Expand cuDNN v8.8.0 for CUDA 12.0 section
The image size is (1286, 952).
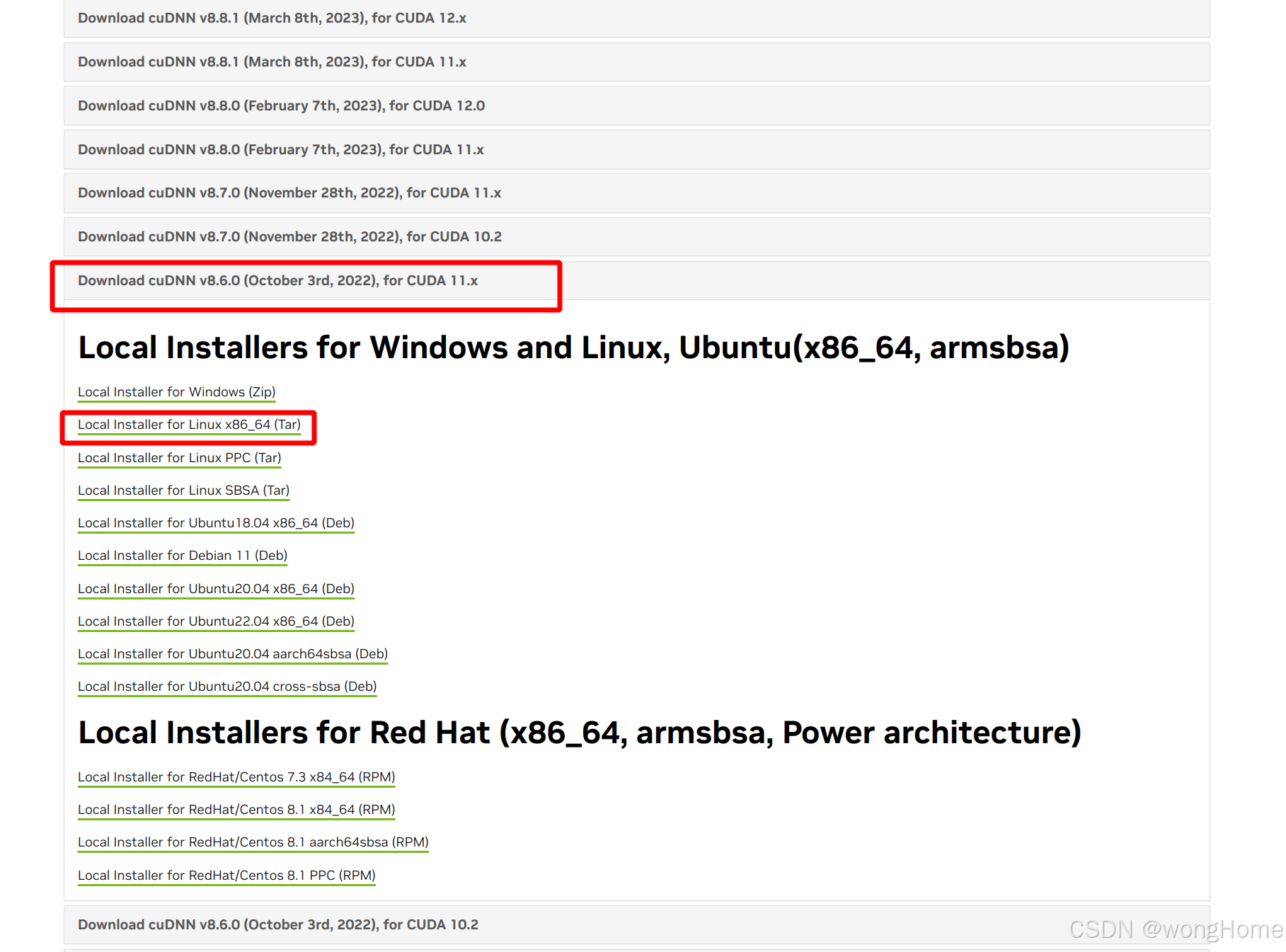pyautogui.click(x=636, y=105)
